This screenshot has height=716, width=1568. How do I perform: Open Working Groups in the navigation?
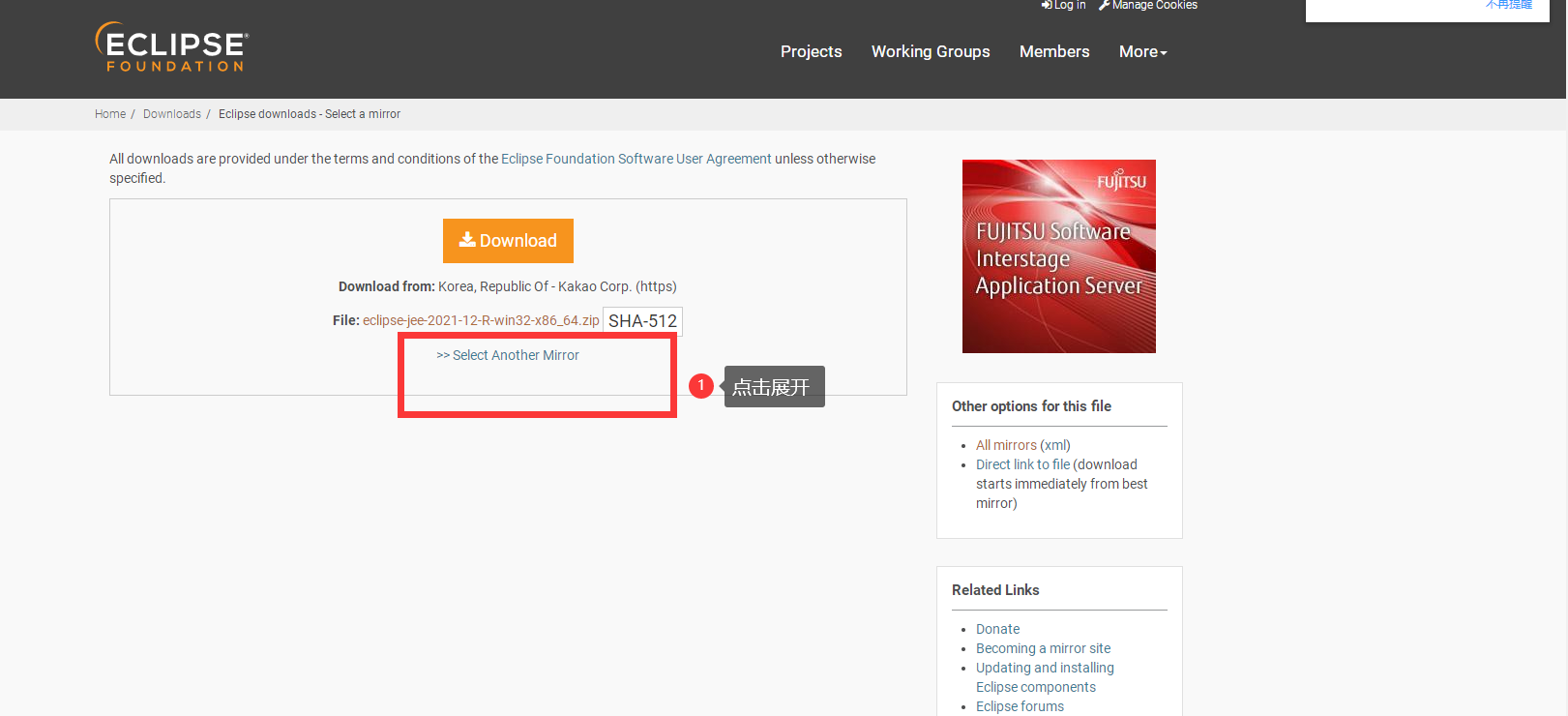pyautogui.click(x=931, y=51)
